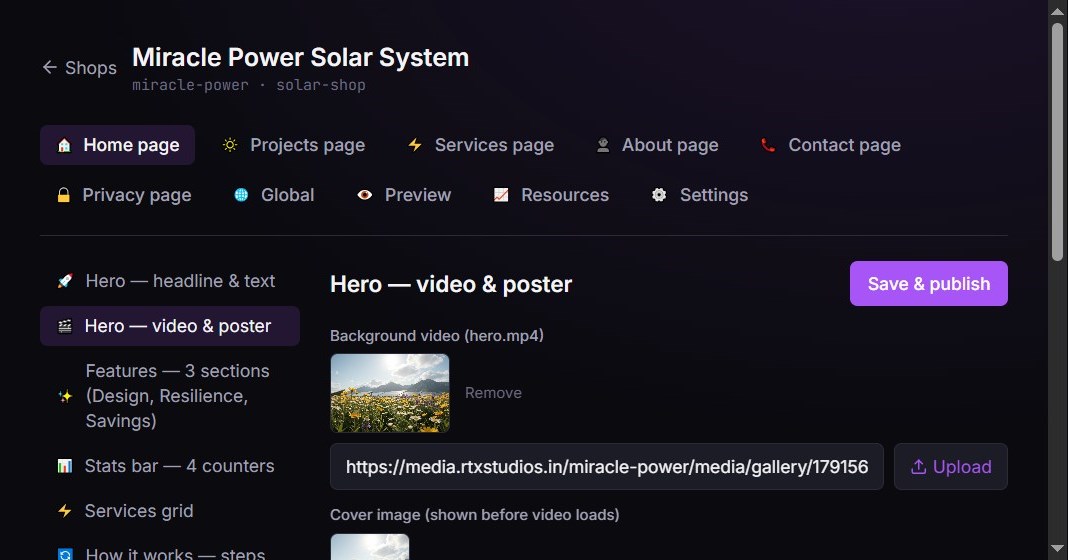Screen dimensions: 1068x560
Task: Click the globe icon beside Global
Action: coord(241,195)
